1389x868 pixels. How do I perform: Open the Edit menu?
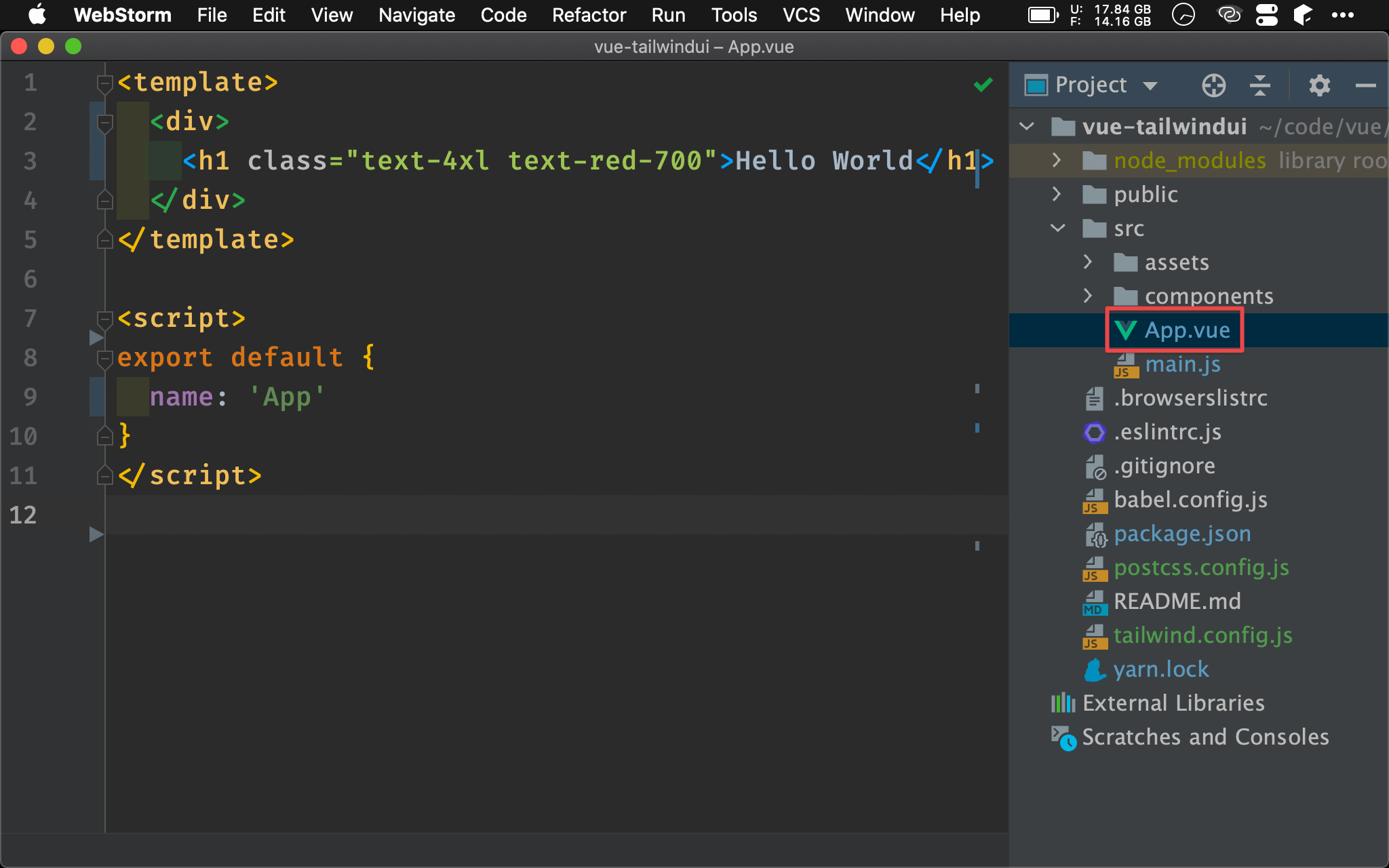click(x=269, y=15)
